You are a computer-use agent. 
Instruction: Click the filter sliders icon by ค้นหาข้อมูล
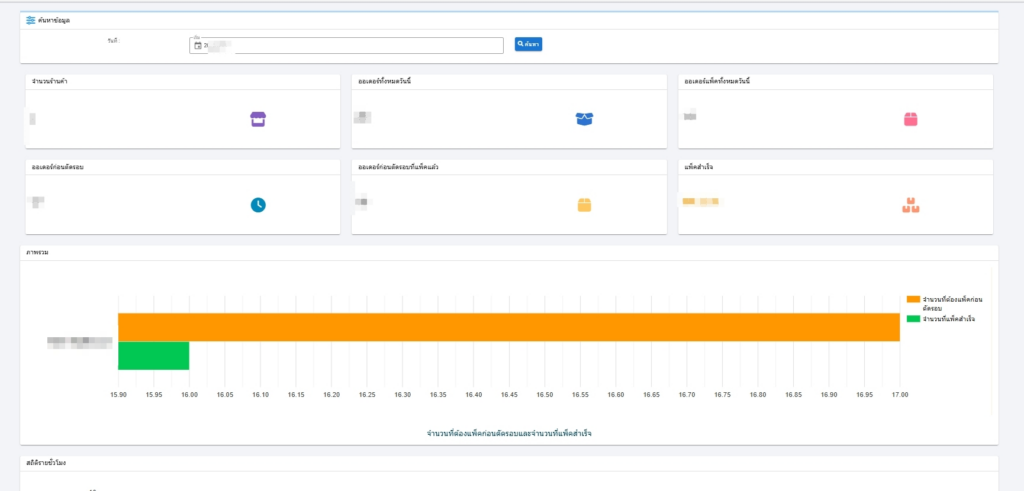[x=31, y=20]
